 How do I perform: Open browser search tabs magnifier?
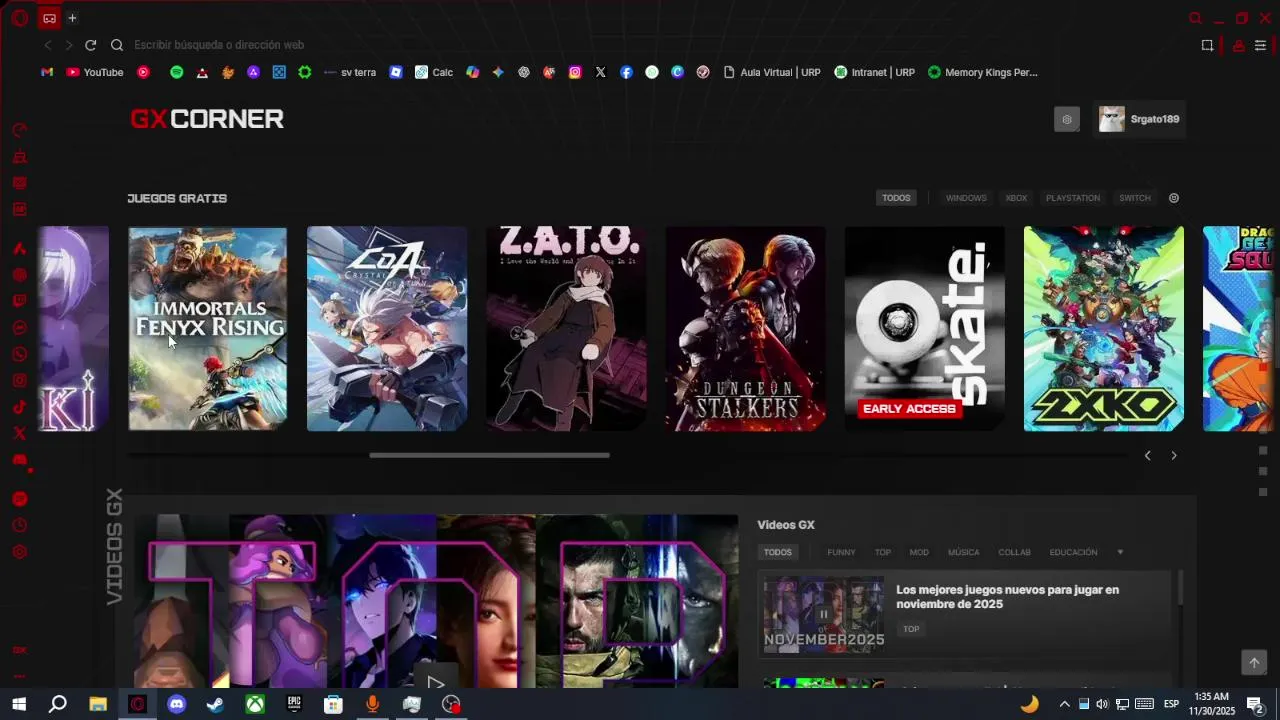tap(1195, 18)
